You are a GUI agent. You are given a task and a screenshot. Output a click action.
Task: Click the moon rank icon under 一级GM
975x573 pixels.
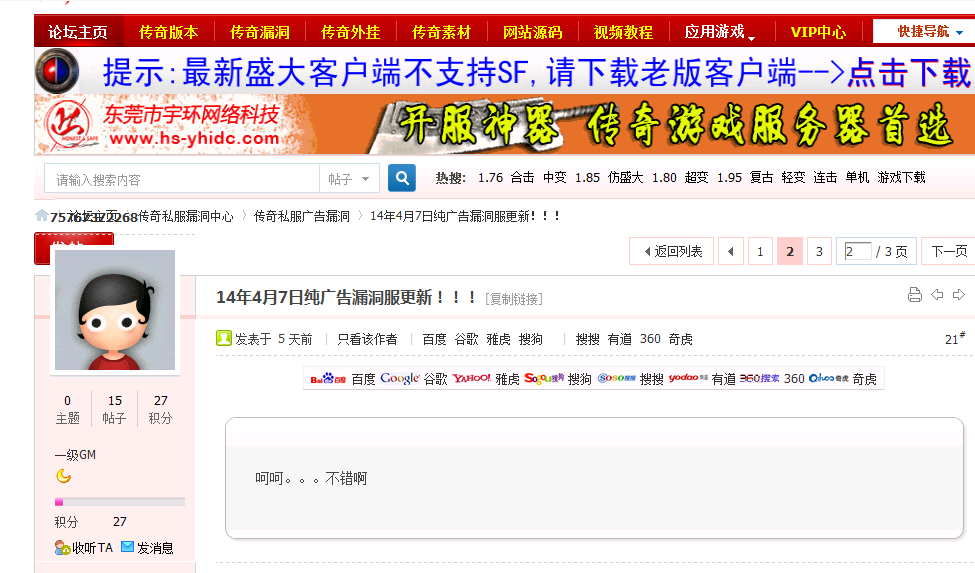click(63, 476)
